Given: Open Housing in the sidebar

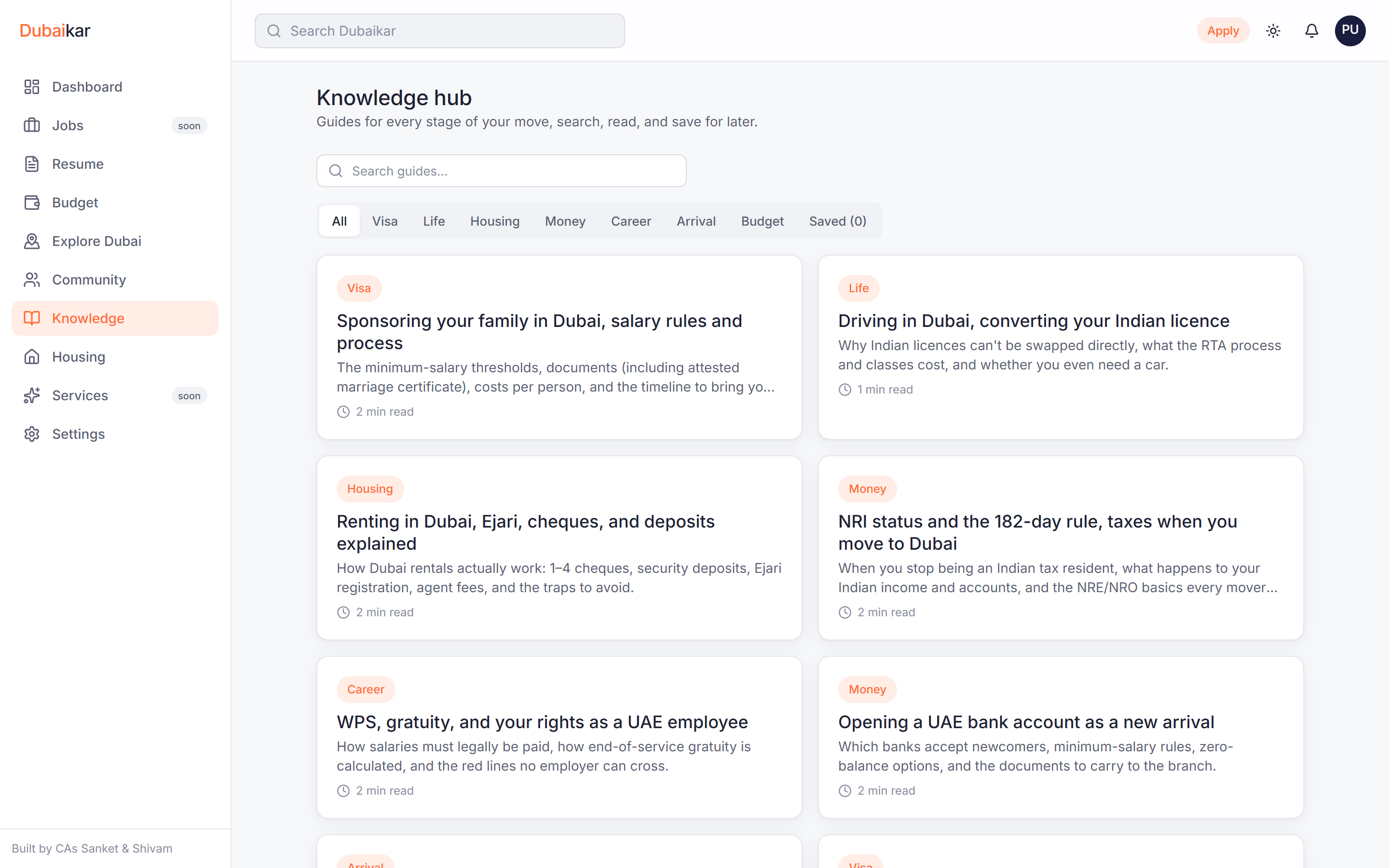Looking at the screenshot, I should pos(115,356).
